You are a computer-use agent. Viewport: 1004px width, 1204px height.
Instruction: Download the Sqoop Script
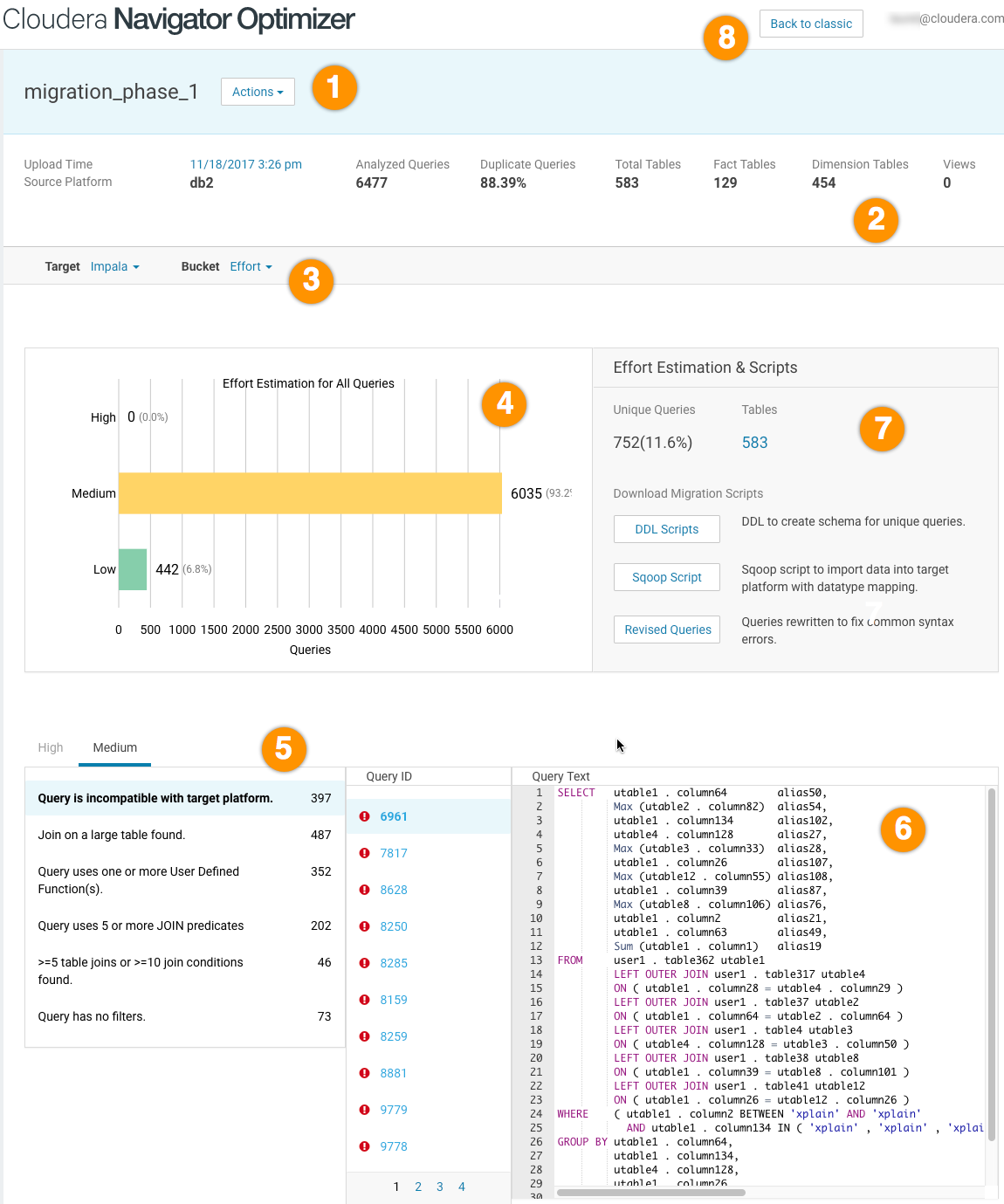point(667,577)
